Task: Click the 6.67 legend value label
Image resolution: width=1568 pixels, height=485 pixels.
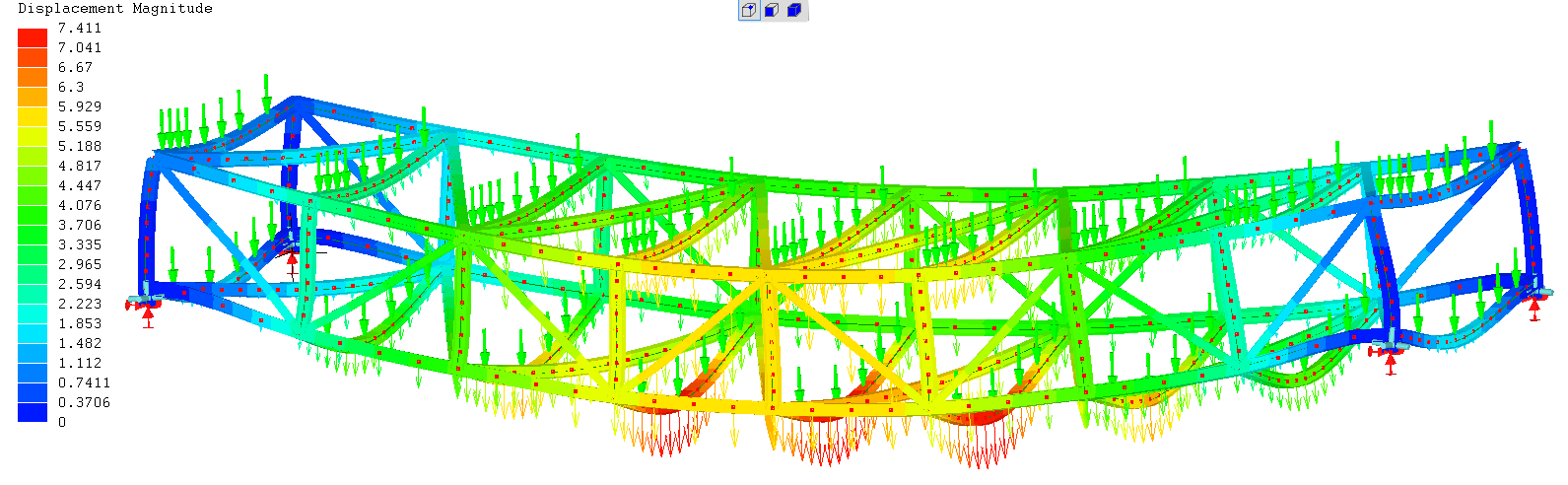Action: (x=75, y=67)
